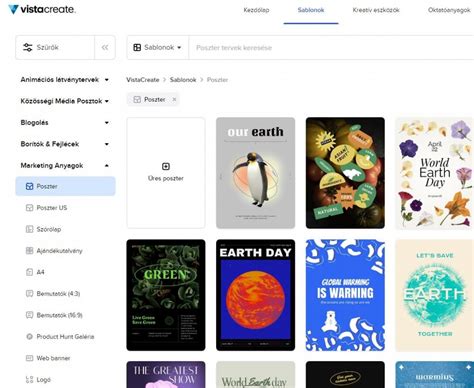Open the Kreatív eszközök tab
This screenshot has width=474, height=388.
(x=376, y=10)
